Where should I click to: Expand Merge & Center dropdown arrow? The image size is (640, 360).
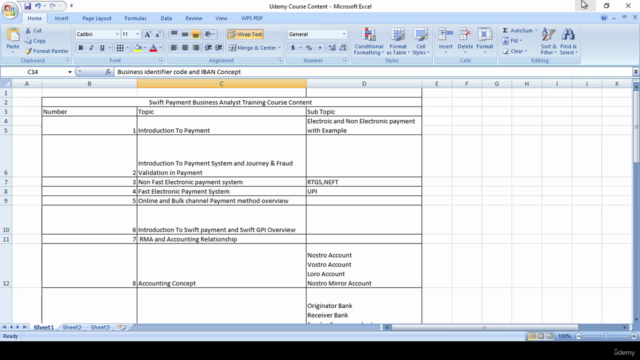tap(280, 48)
